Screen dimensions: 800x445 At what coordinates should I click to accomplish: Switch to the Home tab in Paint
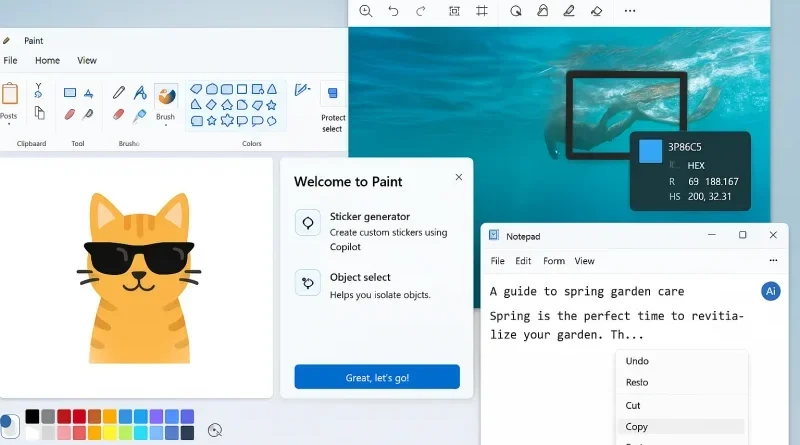(x=47, y=60)
